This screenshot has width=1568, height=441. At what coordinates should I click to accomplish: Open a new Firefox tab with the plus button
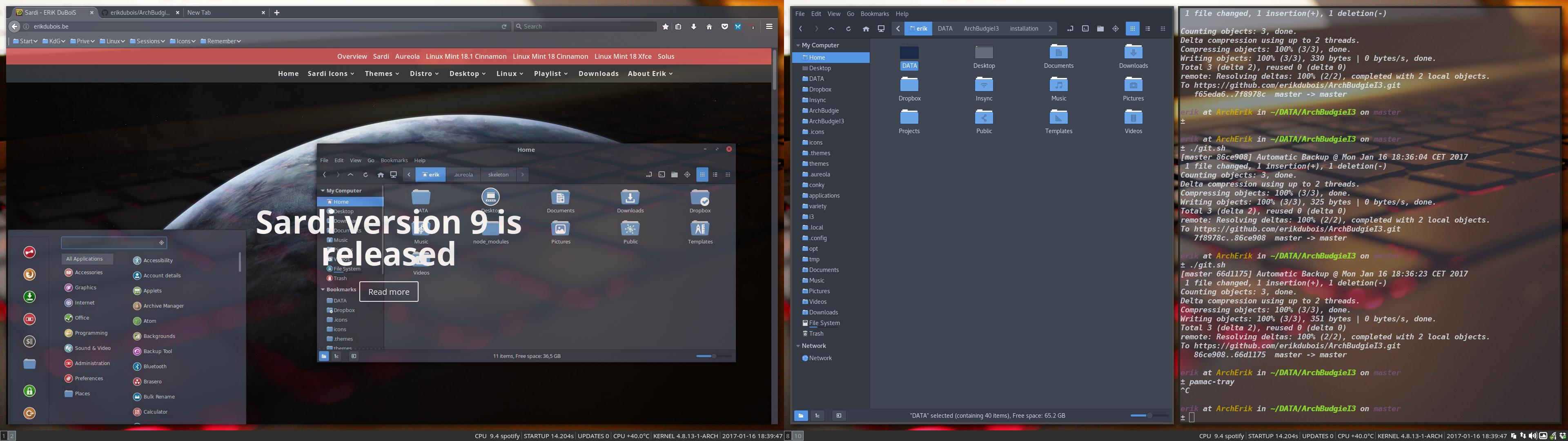point(276,12)
